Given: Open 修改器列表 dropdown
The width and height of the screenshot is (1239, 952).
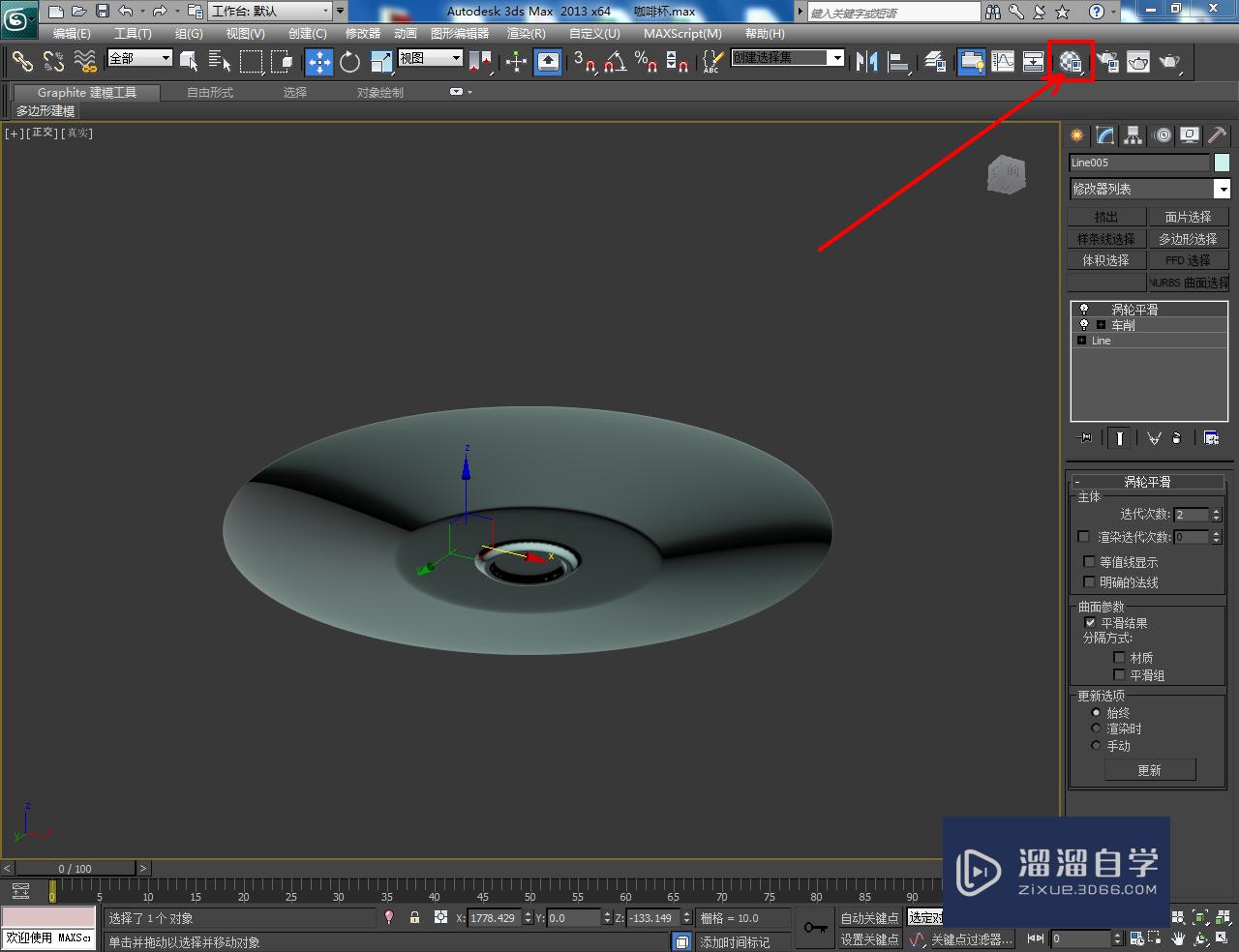Looking at the screenshot, I should [1149, 189].
